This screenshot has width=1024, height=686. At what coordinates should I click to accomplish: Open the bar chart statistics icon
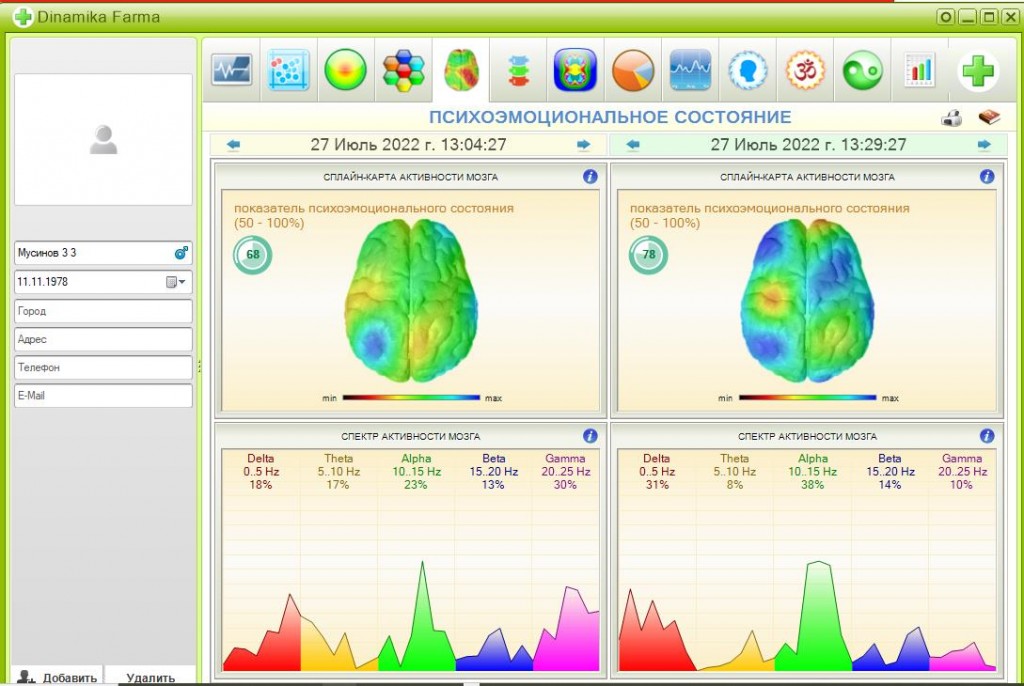coord(920,70)
